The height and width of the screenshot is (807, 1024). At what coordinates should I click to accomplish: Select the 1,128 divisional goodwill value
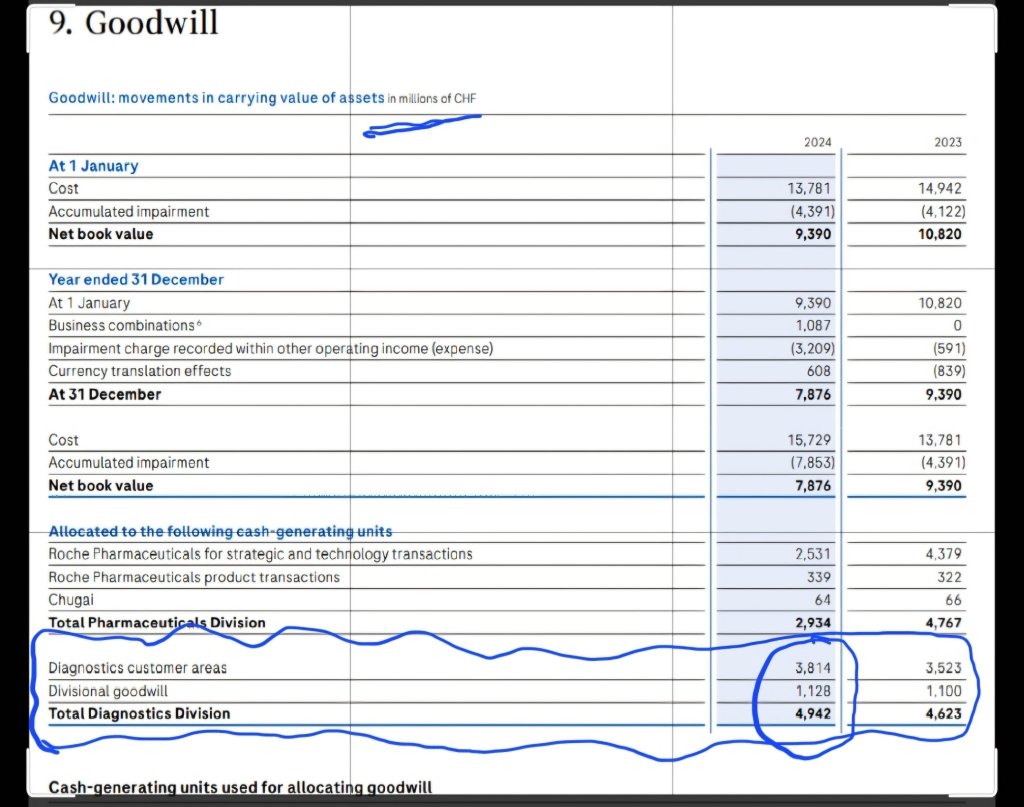[x=813, y=691]
